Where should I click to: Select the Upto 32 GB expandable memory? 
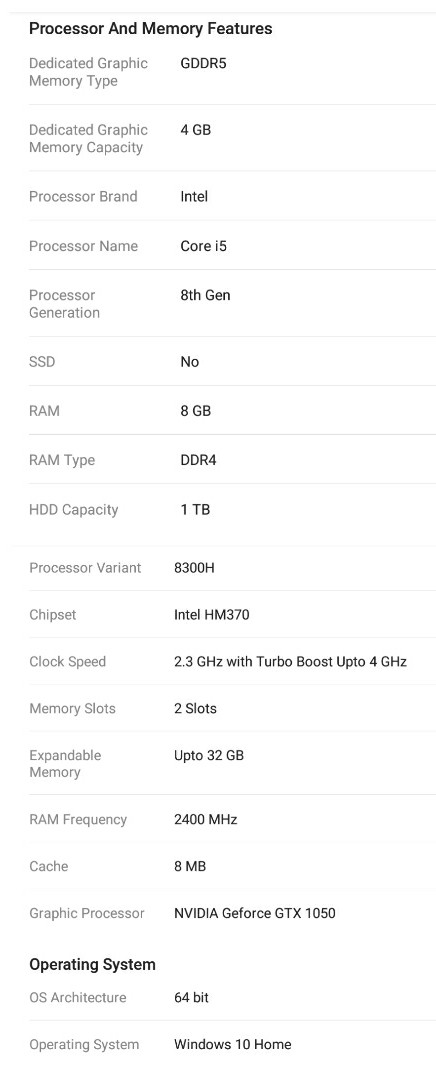pyautogui.click(x=209, y=755)
